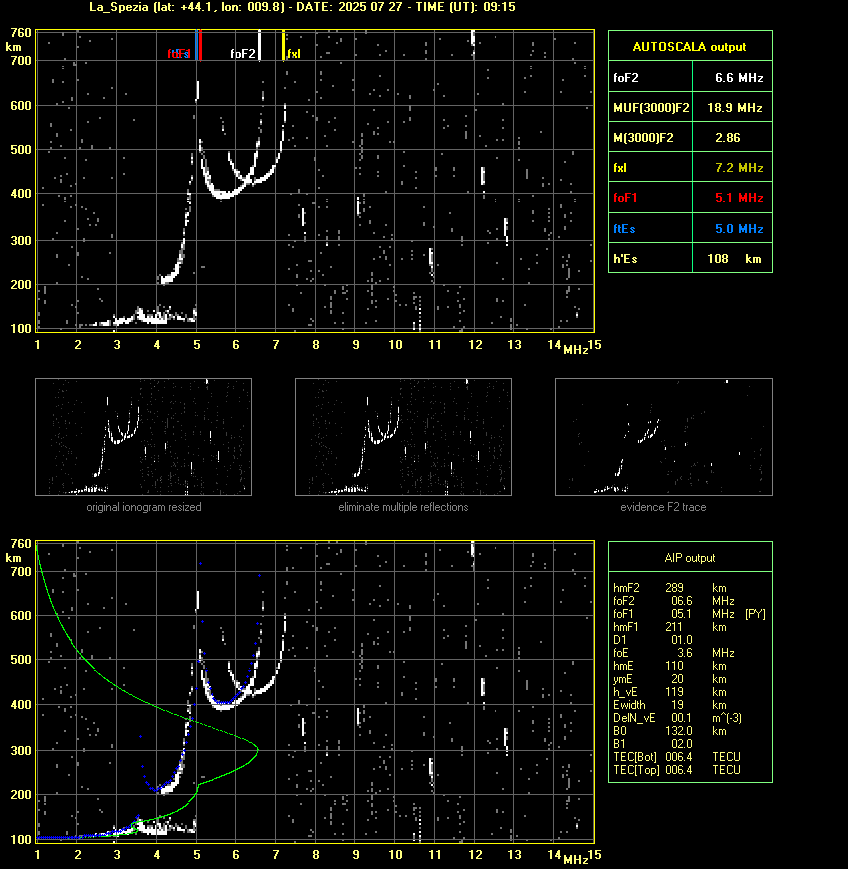Click the 'eliminate multiple reflections' caption
The height and width of the screenshot is (869, 848).
click(x=403, y=507)
